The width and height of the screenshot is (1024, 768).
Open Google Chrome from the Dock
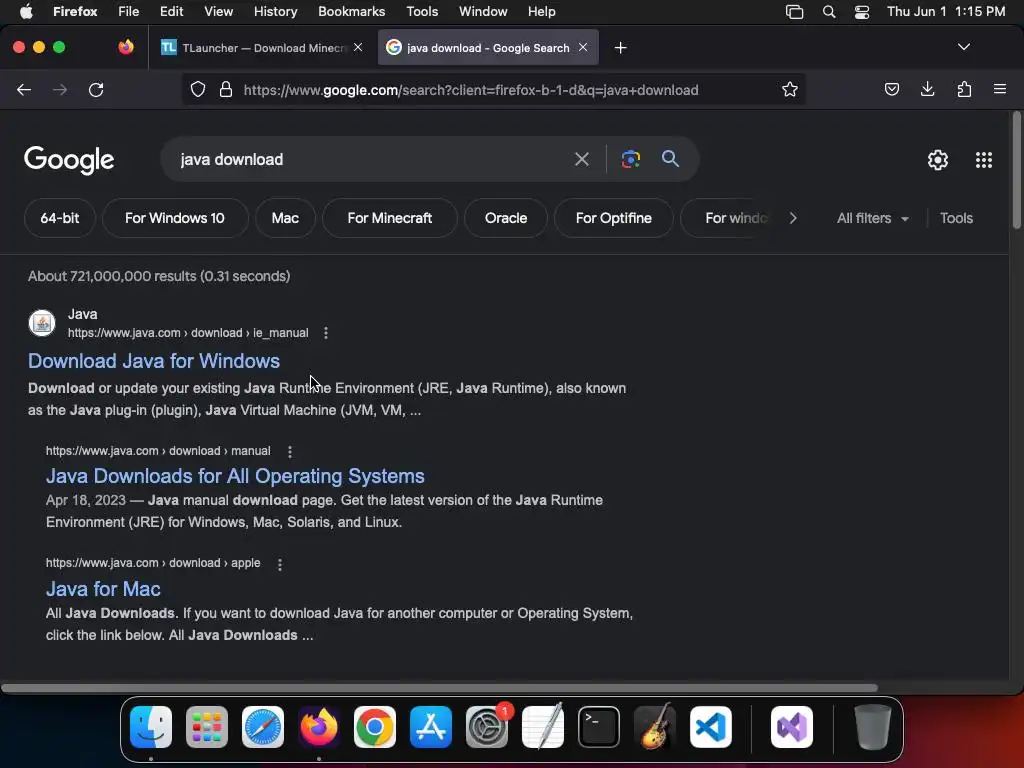tap(375, 727)
